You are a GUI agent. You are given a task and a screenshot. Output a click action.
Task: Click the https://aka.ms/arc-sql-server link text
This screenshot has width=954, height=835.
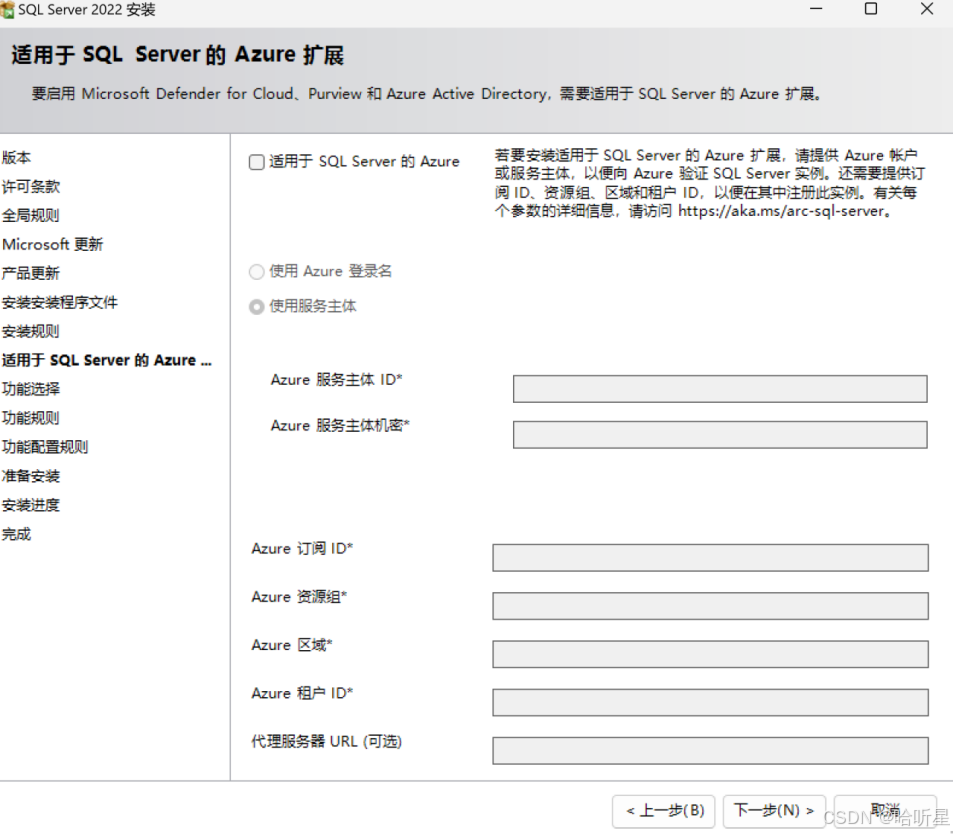781,211
